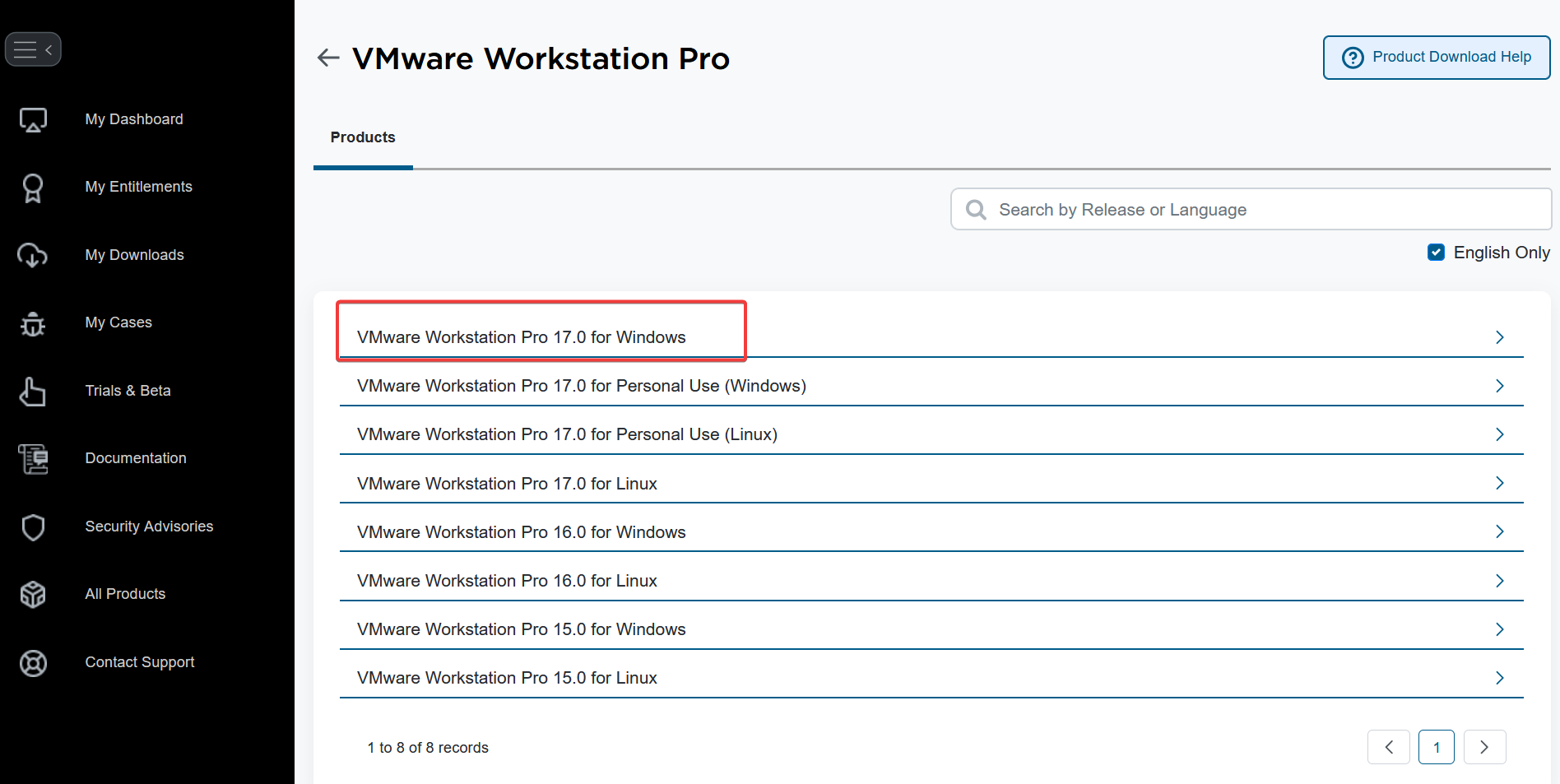Click the My Dashboard monitor icon
This screenshot has height=784, width=1560.
[x=33, y=120]
